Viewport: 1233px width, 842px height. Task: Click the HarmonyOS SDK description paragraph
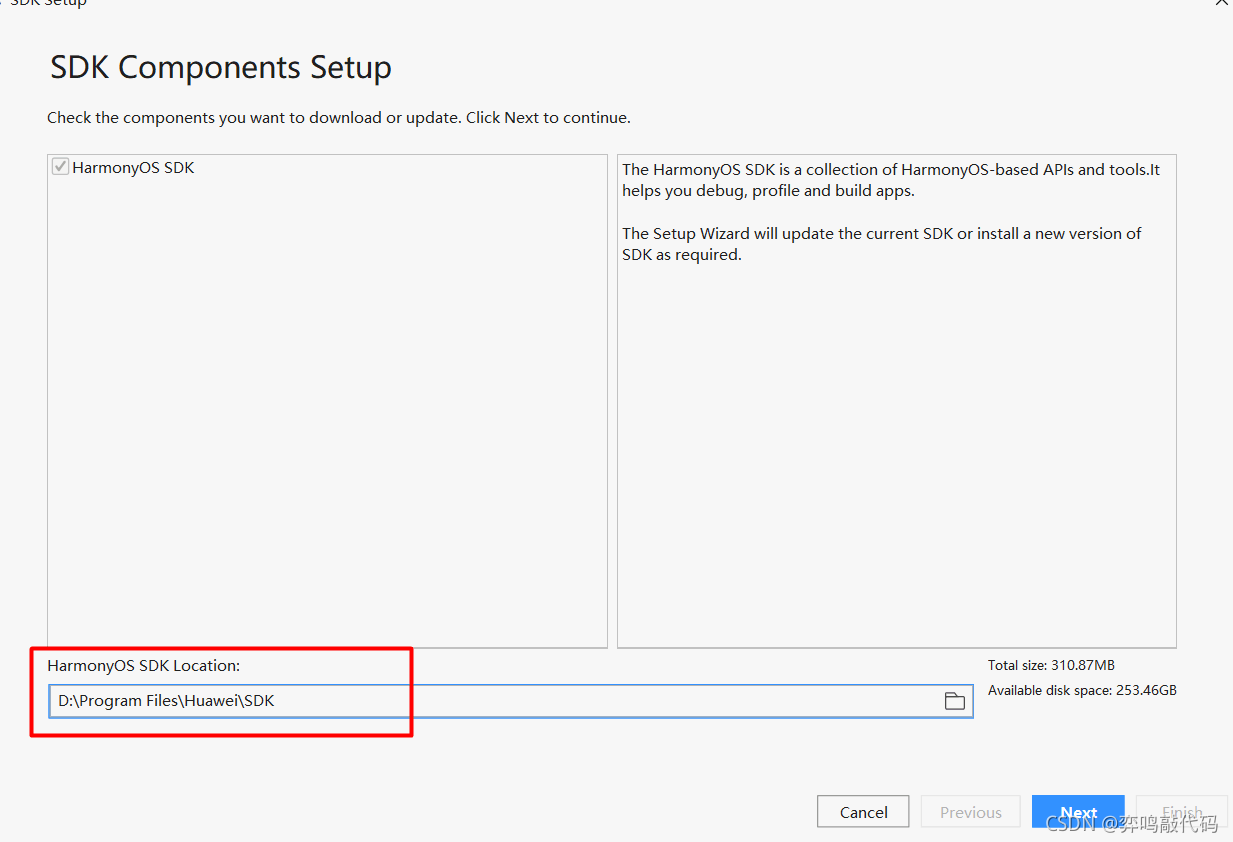coord(891,180)
